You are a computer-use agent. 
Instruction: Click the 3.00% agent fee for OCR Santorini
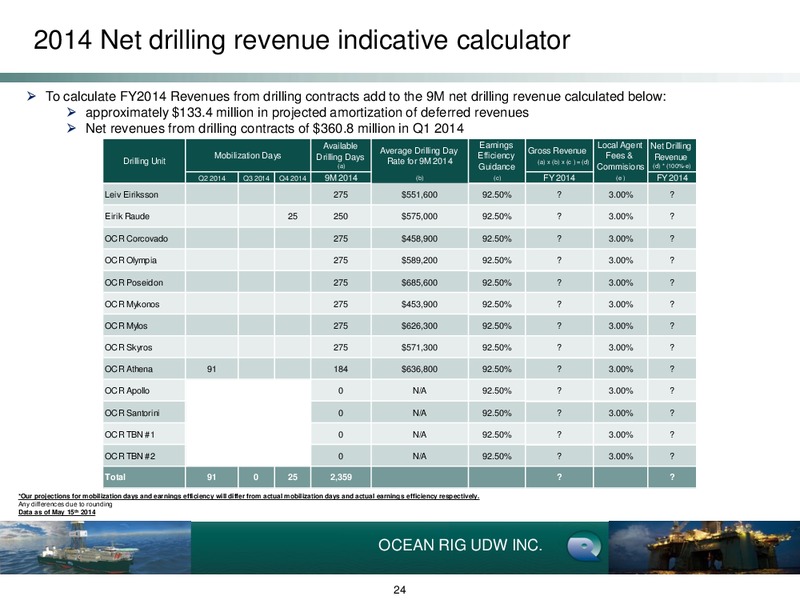pos(620,413)
